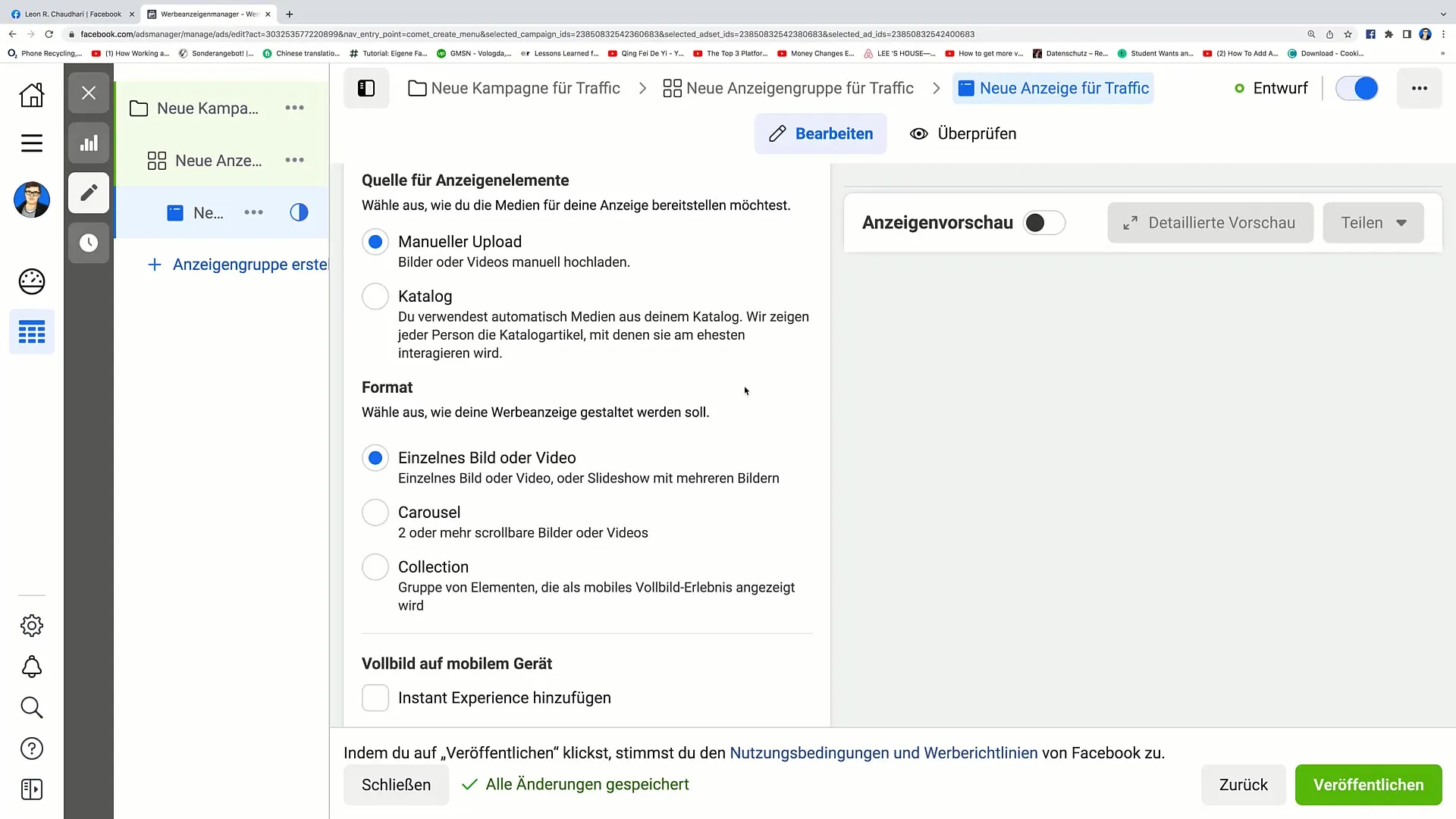Open the Ads Manager table grid icon
This screenshot has height=819, width=1456.
tap(32, 331)
